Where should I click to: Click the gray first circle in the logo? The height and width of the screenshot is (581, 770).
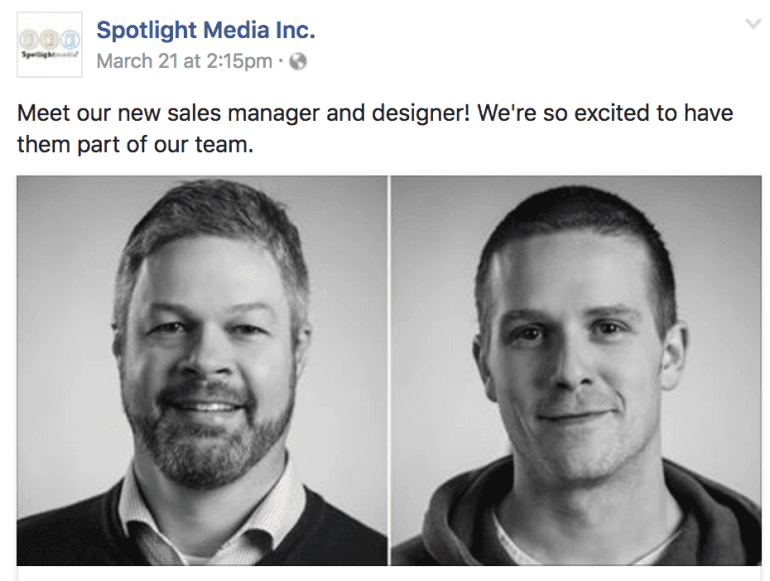[29, 39]
